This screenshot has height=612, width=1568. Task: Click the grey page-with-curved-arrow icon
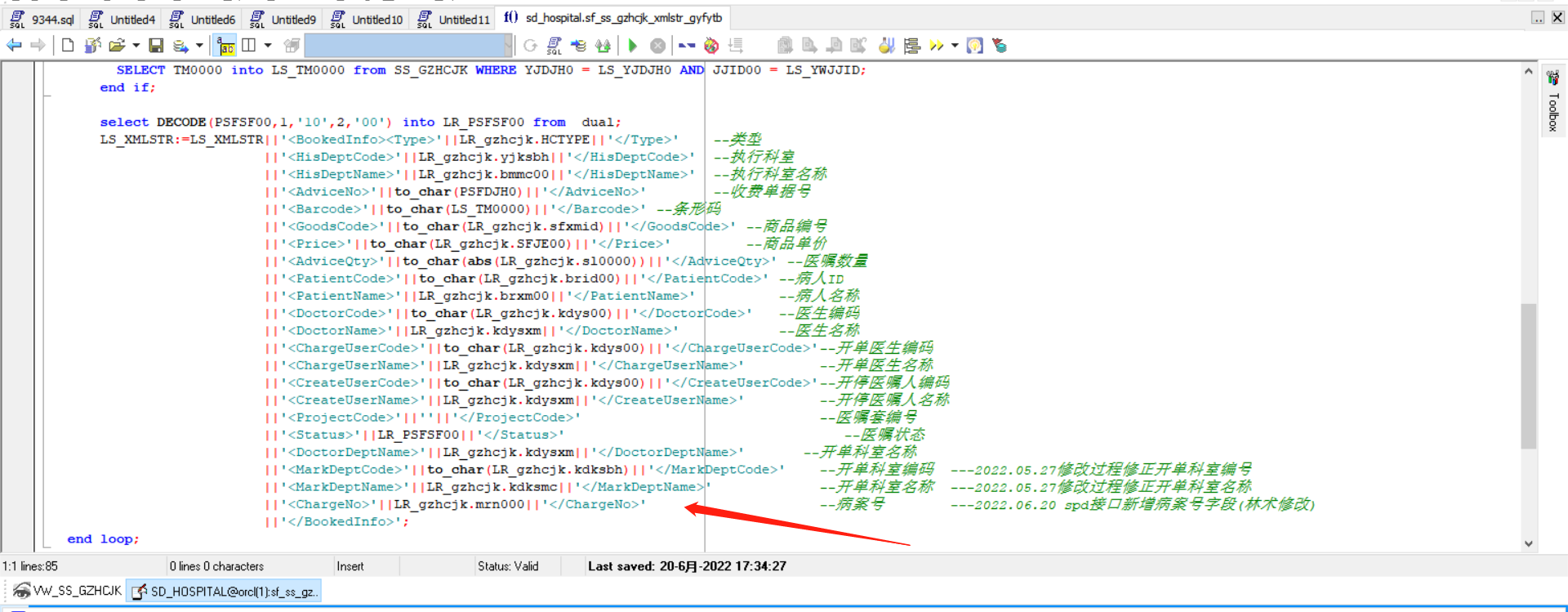click(x=858, y=46)
